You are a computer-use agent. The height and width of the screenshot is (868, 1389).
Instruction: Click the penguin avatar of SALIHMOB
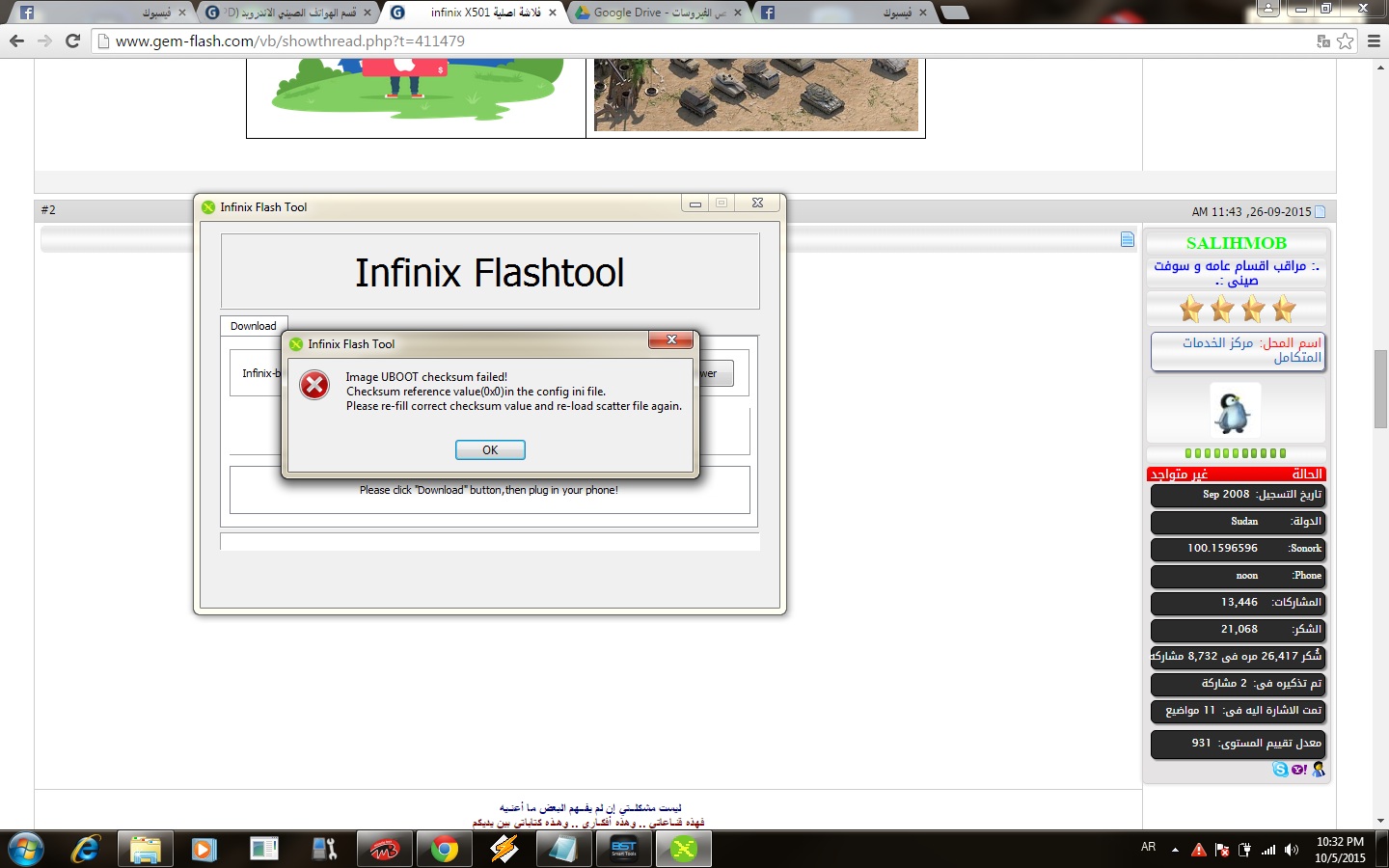tap(1236, 411)
